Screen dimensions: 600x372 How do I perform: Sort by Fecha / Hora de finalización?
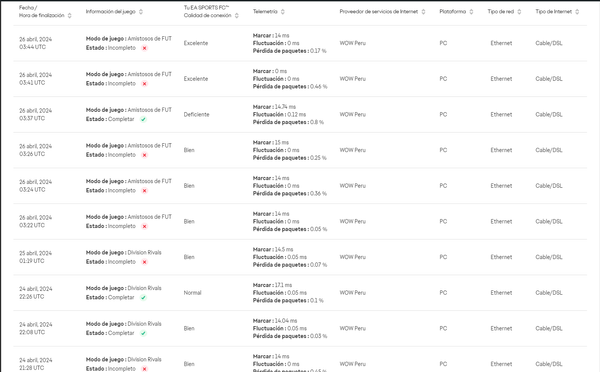[x=69, y=16]
